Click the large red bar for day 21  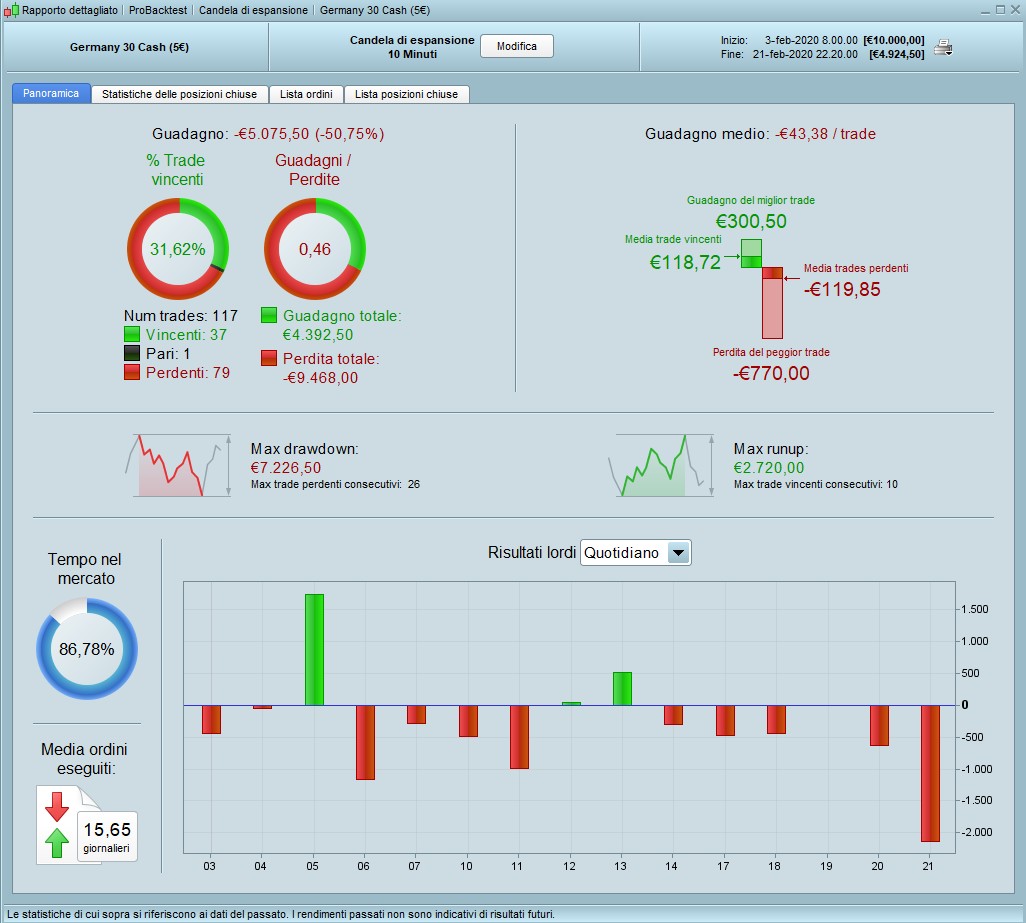pos(930,773)
